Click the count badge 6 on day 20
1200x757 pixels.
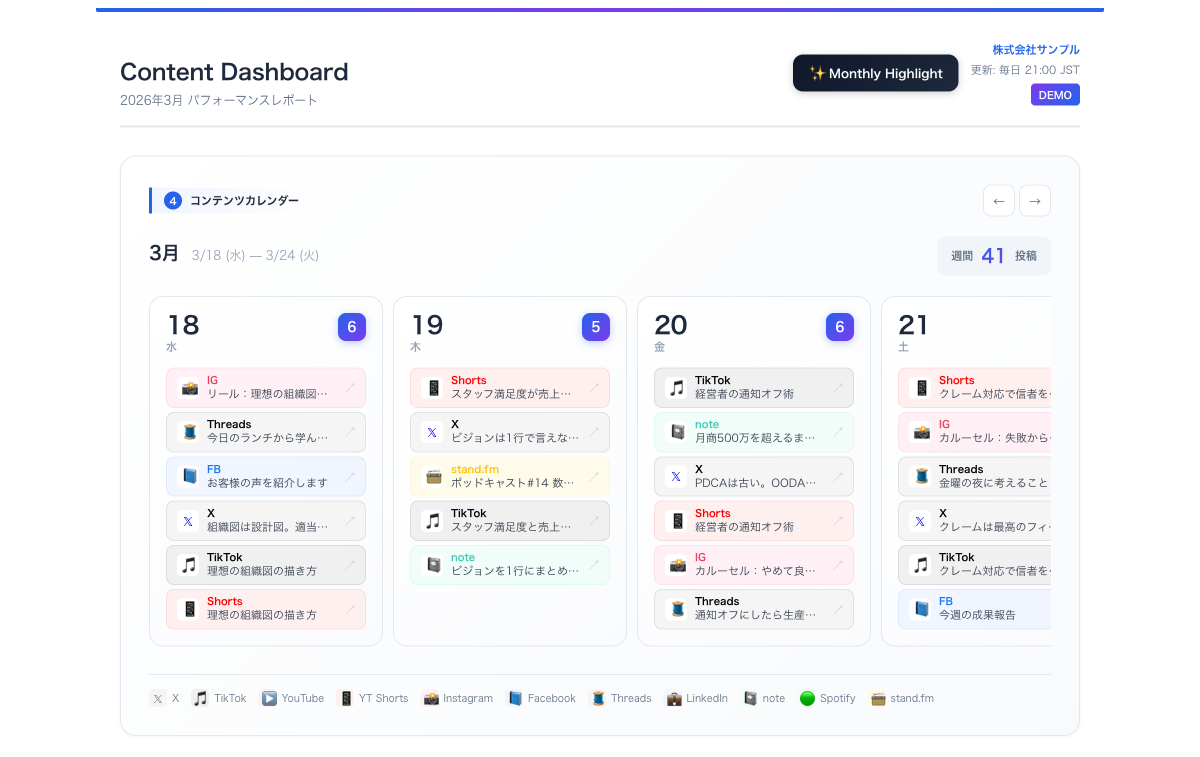[840, 327]
